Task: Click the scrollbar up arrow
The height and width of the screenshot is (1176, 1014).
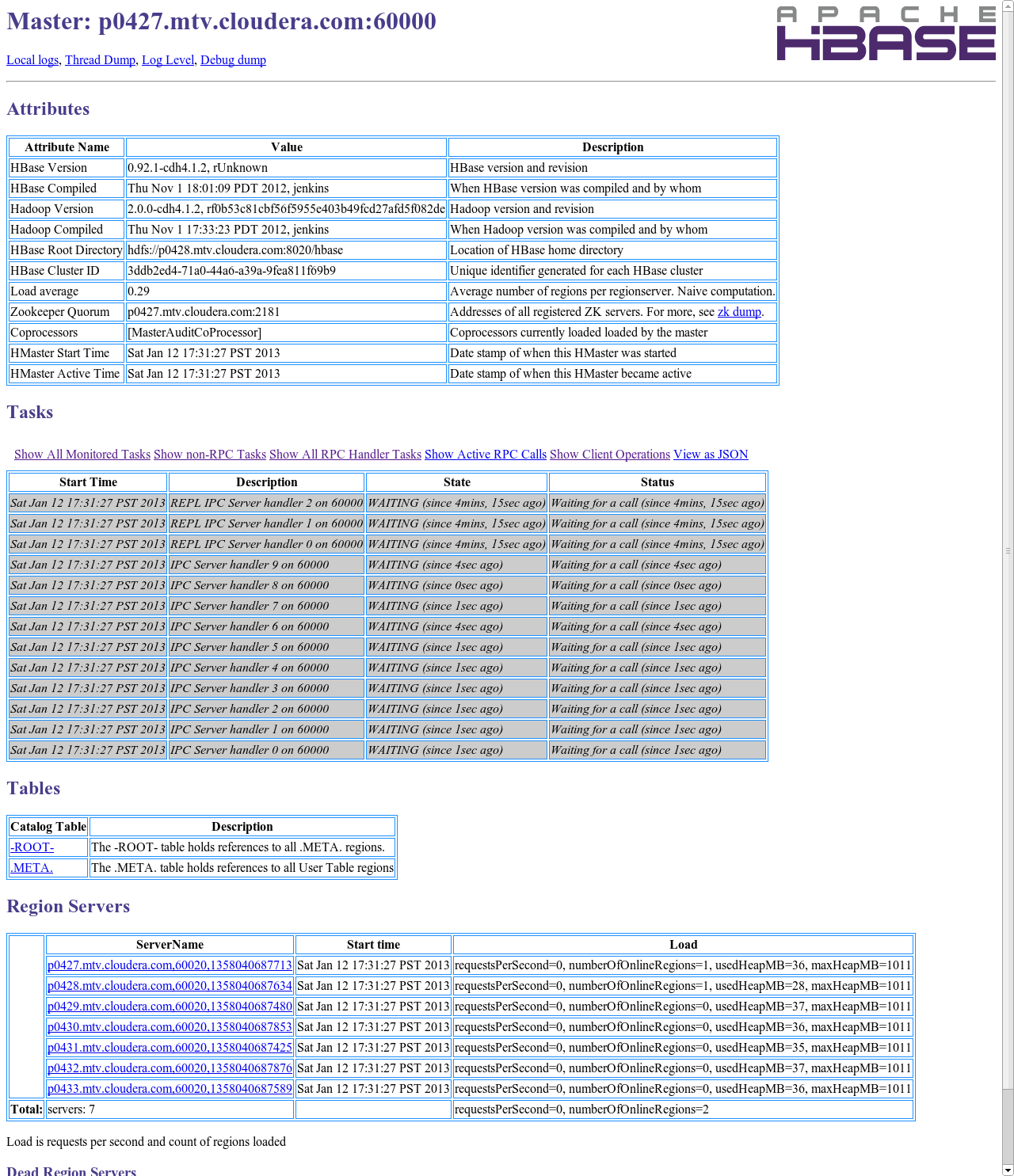Action: [1008, 6]
